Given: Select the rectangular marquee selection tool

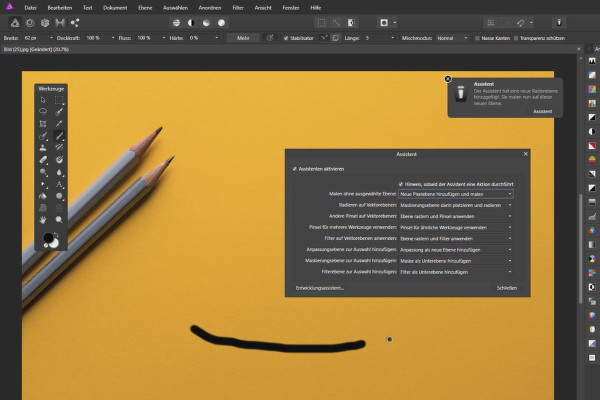Looking at the screenshot, I should (59, 100).
